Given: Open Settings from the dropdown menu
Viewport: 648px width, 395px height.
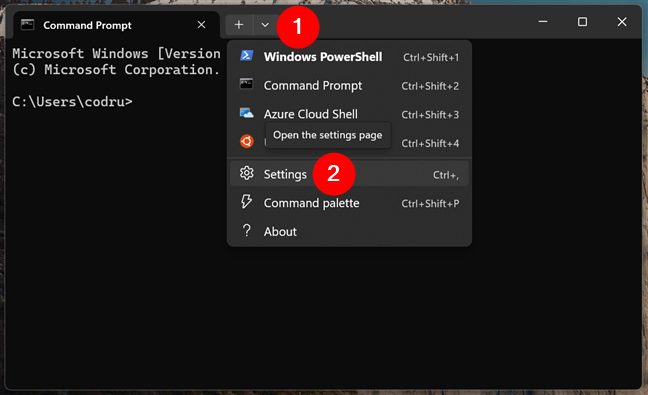Looking at the screenshot, I should tap(349, 174).
